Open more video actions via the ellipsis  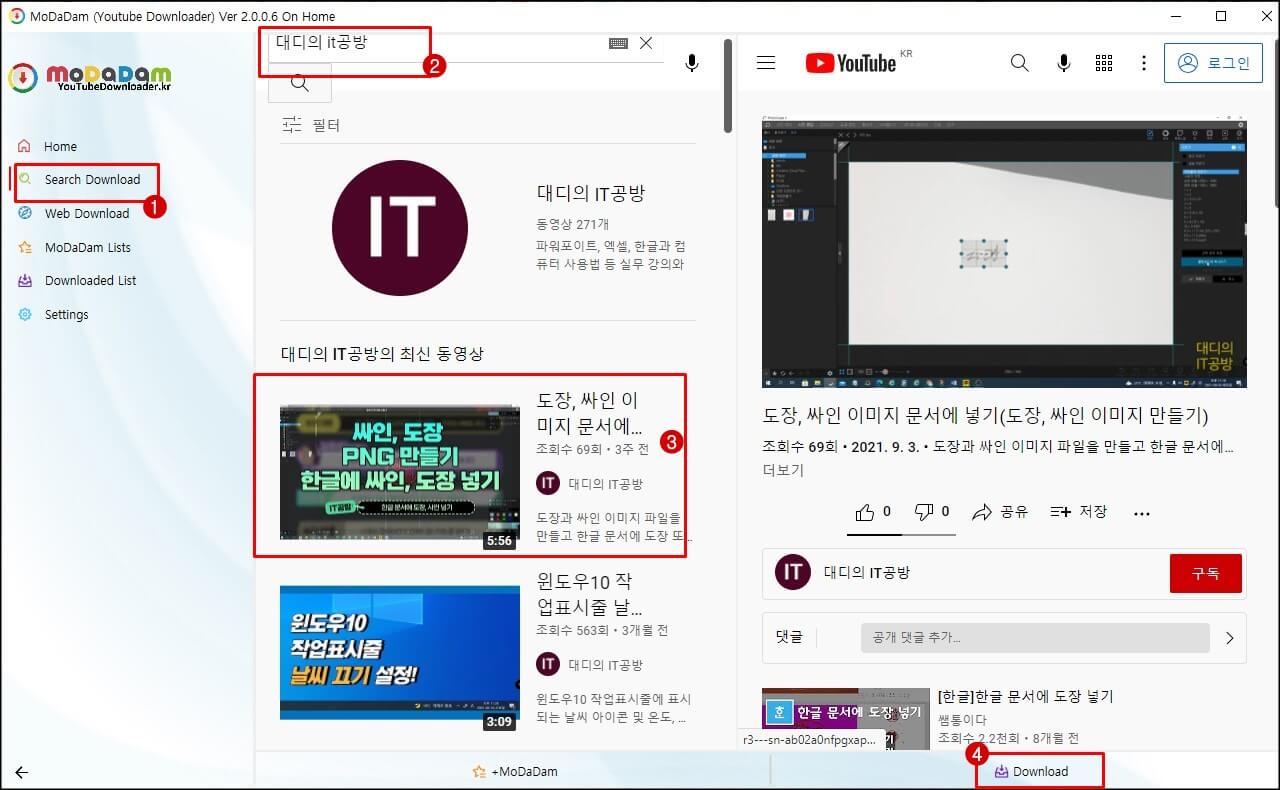(x=1141, y=512)
